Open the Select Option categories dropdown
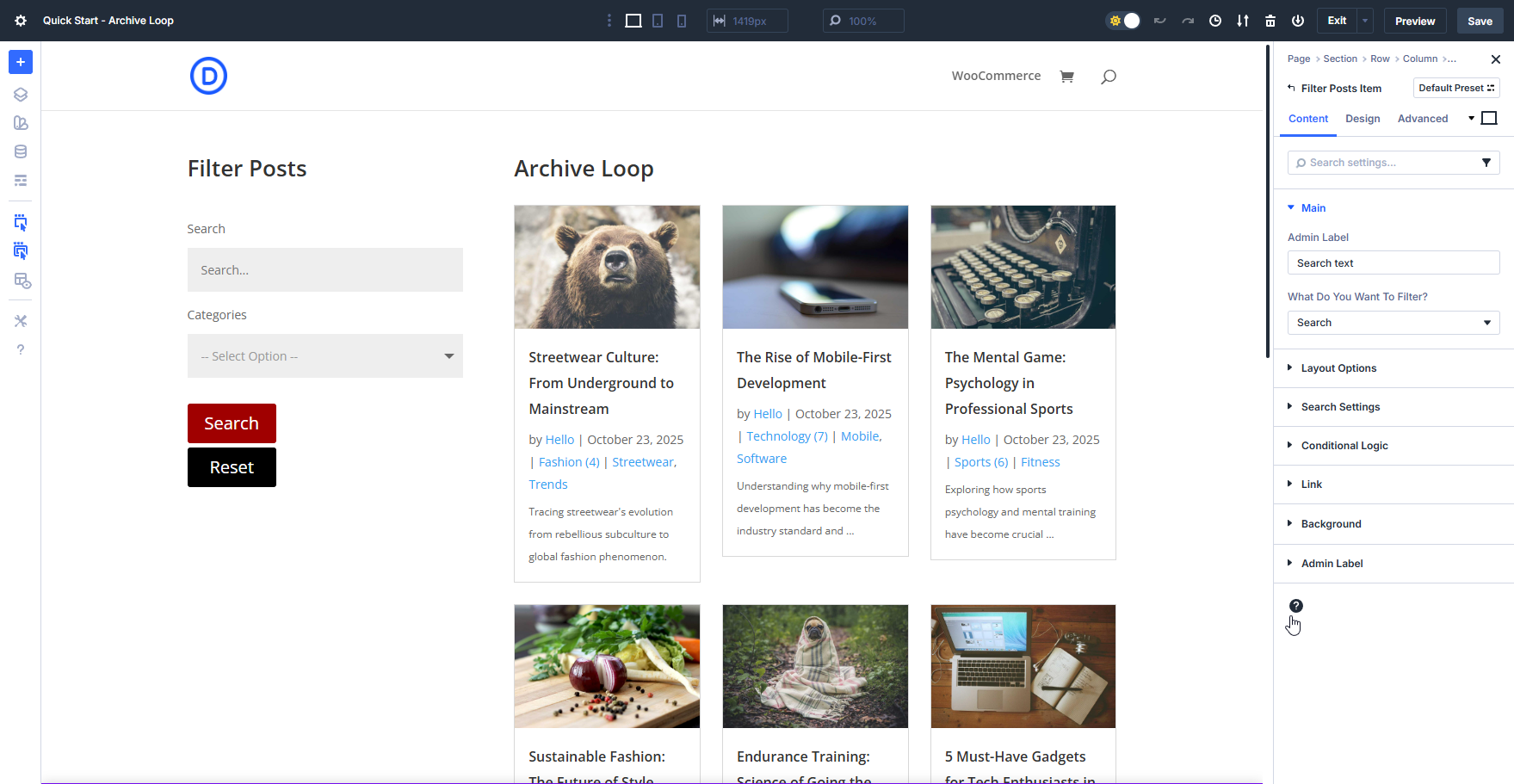The width and height of the screenshot is (1514, 784). click(x=324, y=355)
